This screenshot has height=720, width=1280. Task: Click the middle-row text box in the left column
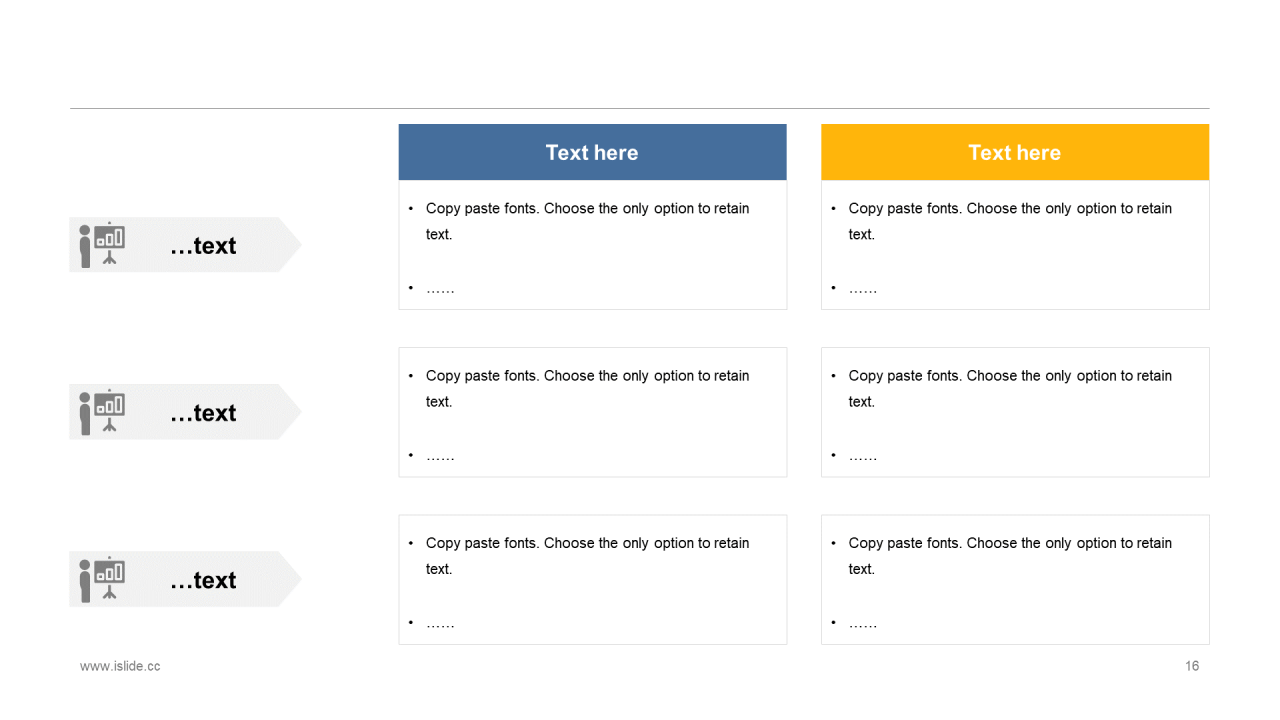tap(592, 412)
